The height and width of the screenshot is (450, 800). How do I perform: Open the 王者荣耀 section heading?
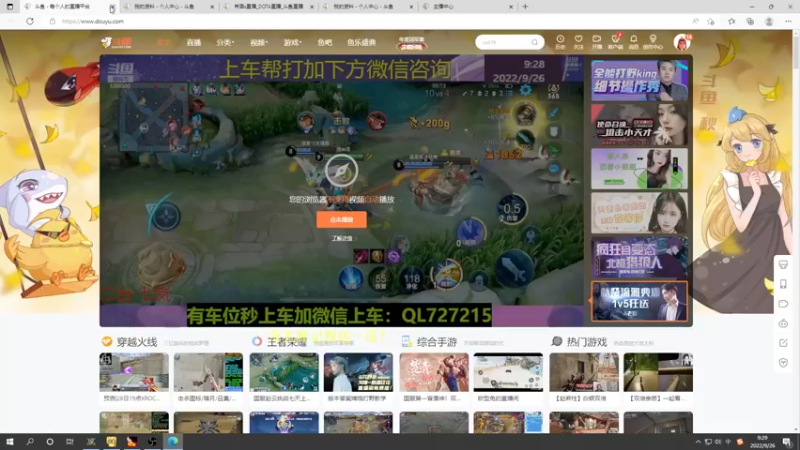point(287,342)
